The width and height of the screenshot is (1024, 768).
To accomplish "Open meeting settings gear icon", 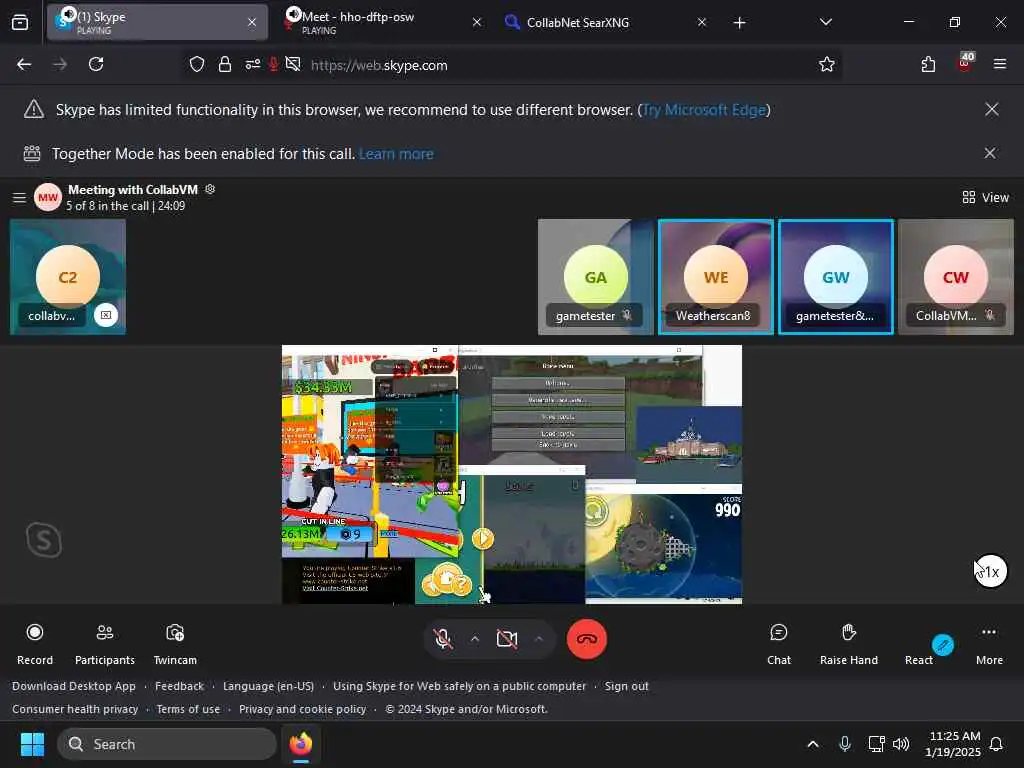I will click(210, 189).
